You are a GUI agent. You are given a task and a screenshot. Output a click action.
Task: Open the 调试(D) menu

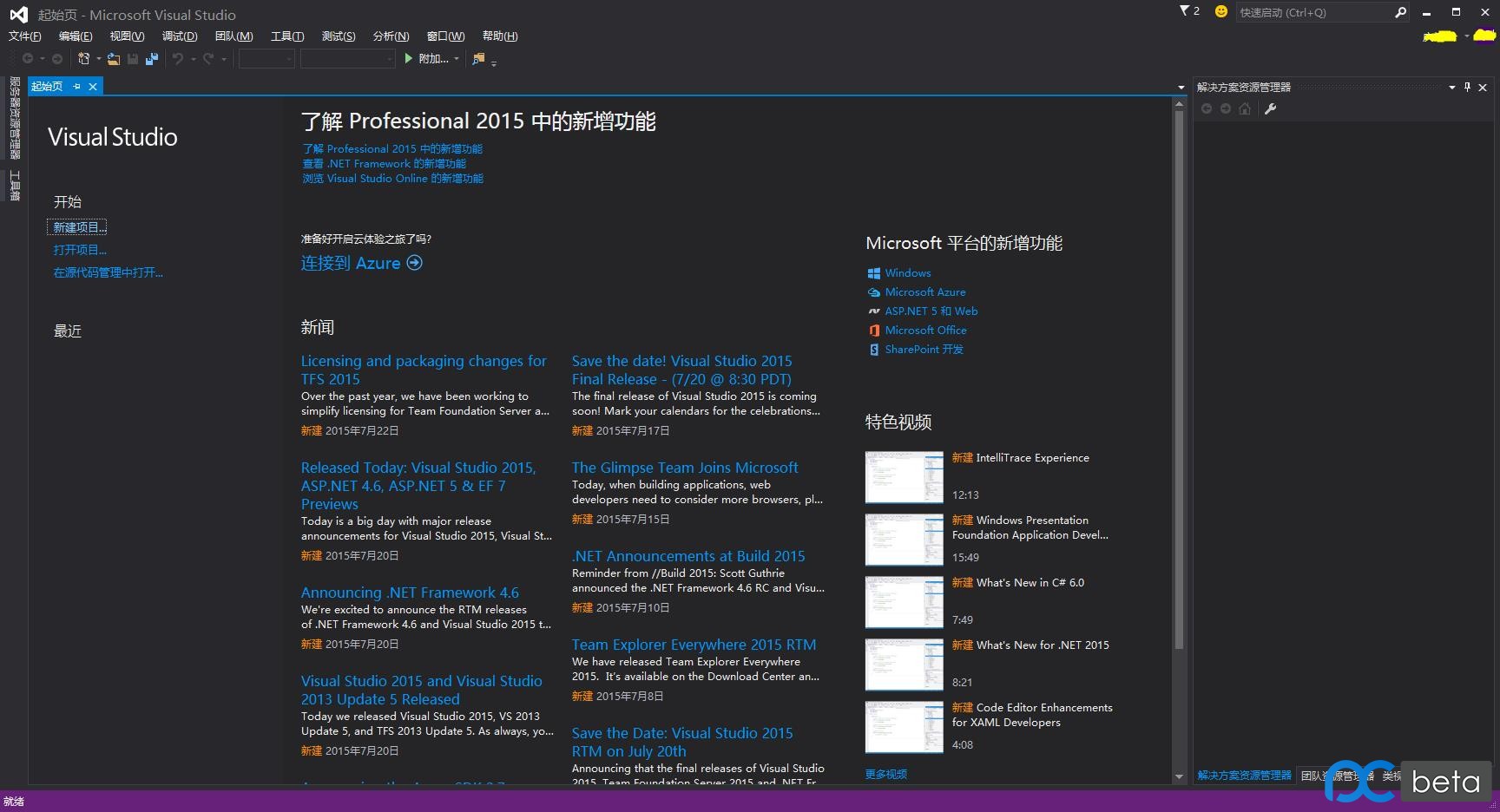[180, 36]
